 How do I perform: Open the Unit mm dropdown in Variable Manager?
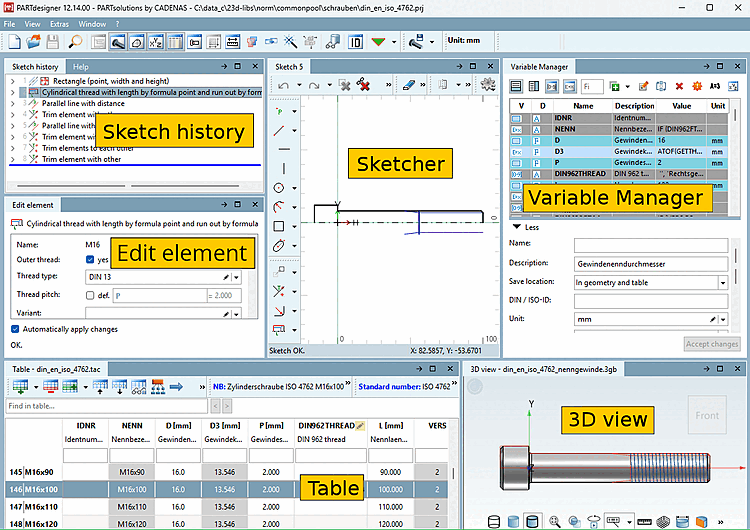[x=723, y=319]
